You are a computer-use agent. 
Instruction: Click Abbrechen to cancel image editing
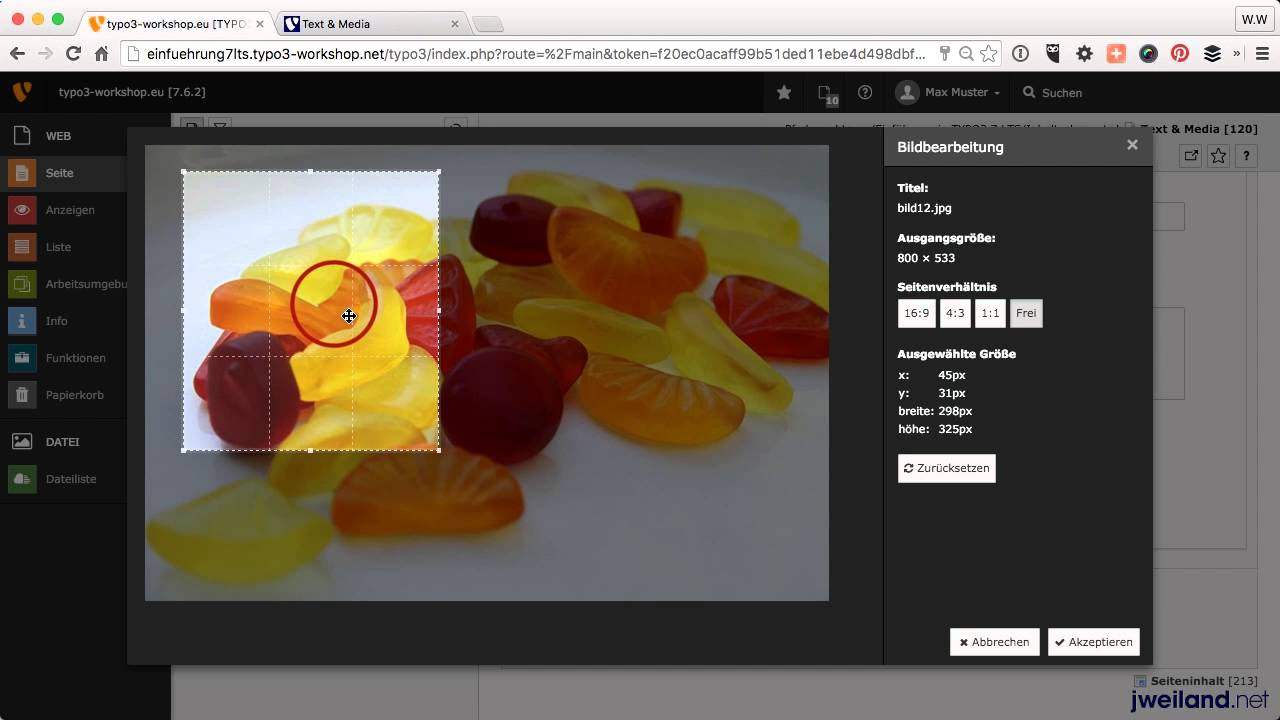point(995,642)
